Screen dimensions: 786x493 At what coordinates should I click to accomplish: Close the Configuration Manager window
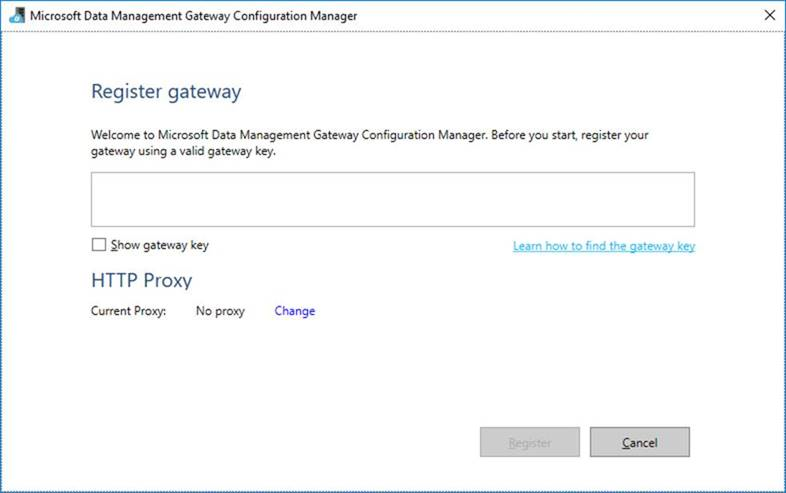point(768,16)
